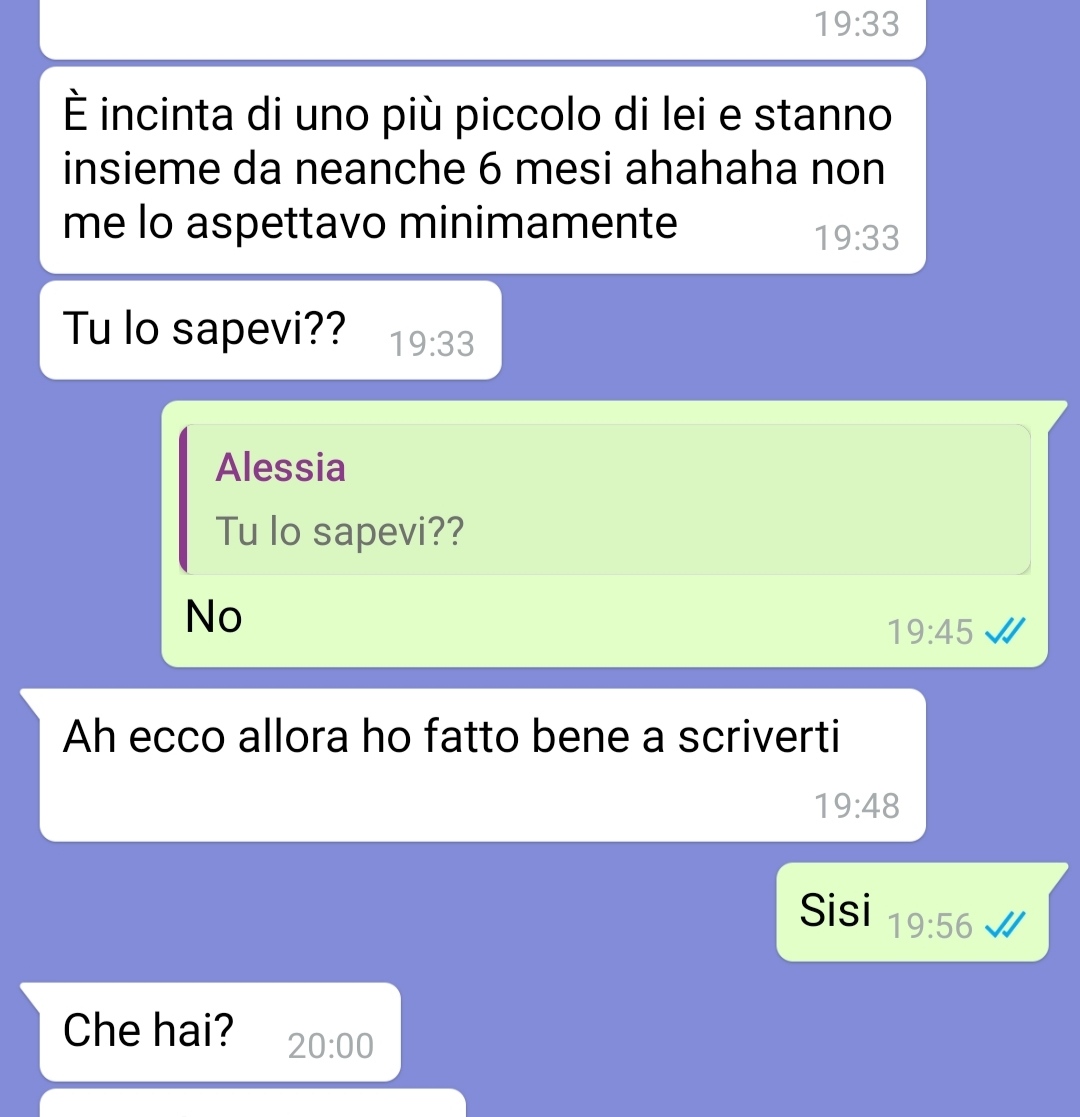
Task: Tap the 19:56 timestamp beside "Sisi"
Action: click(930, 926)
